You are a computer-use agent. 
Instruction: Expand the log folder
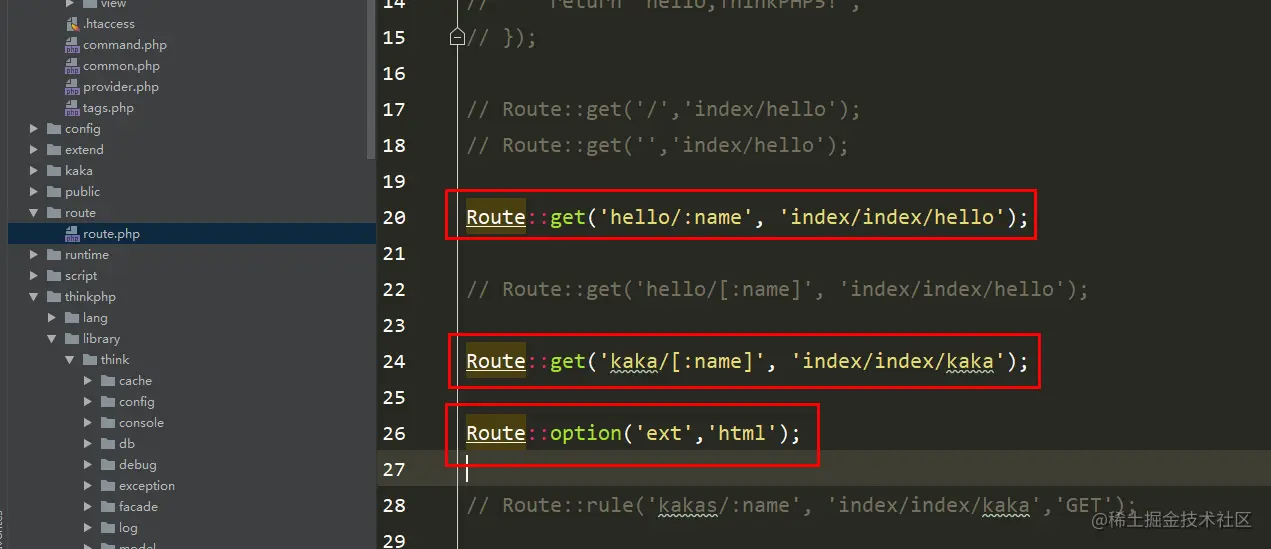coord(88,528)
